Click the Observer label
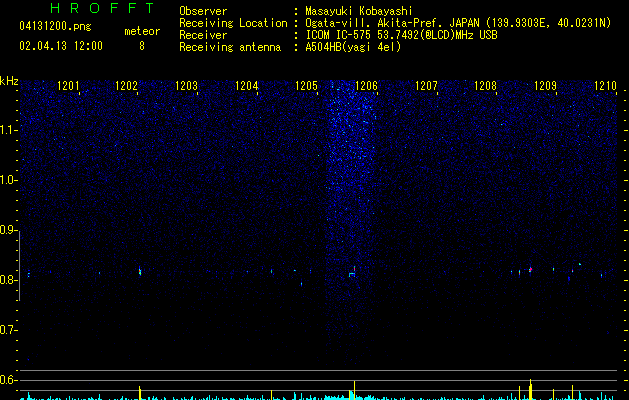This screenshot has width=629, height=400. (x=203, y=11)
